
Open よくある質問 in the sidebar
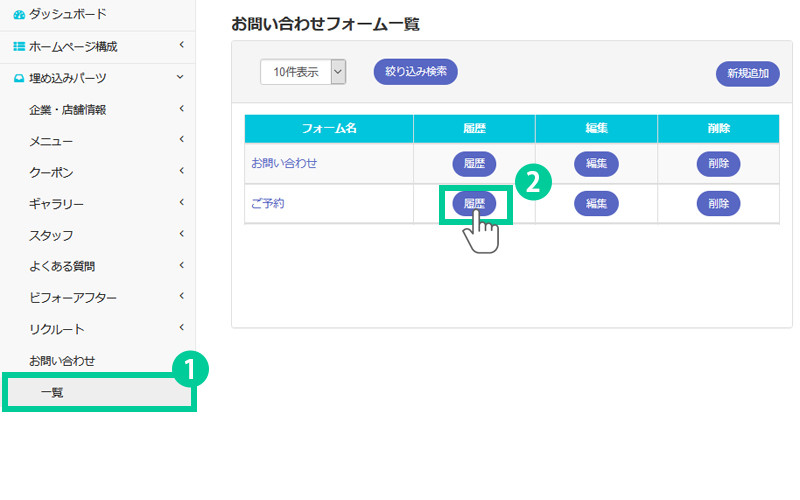pos(63,266)
